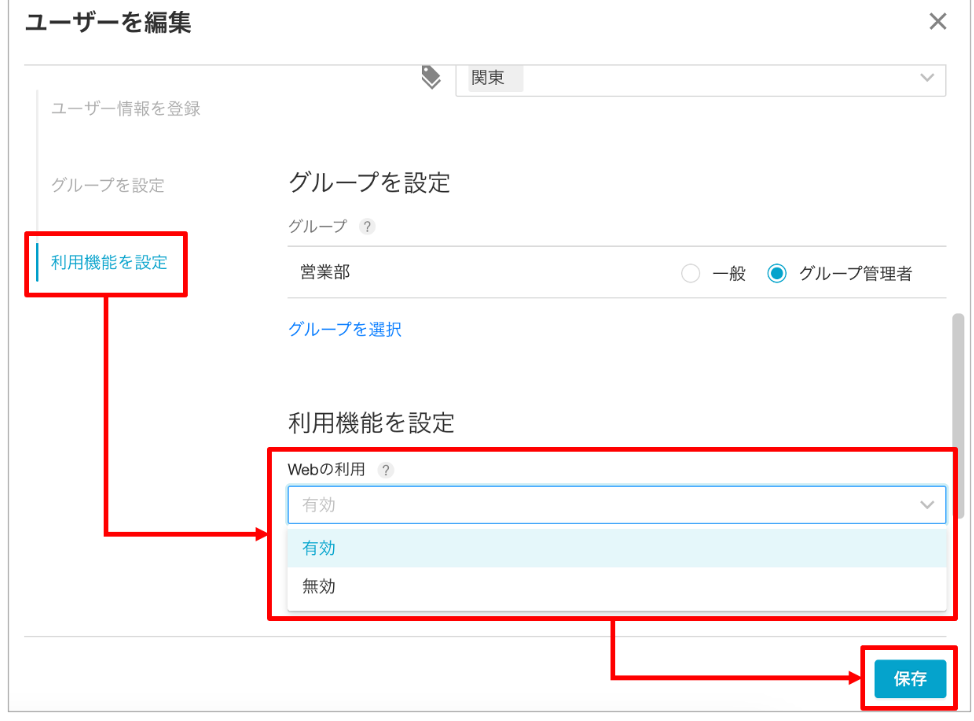This screenshot has width=974, height=721.
Task: Click the 営業部 group row text
Action: tap(325, 272)
